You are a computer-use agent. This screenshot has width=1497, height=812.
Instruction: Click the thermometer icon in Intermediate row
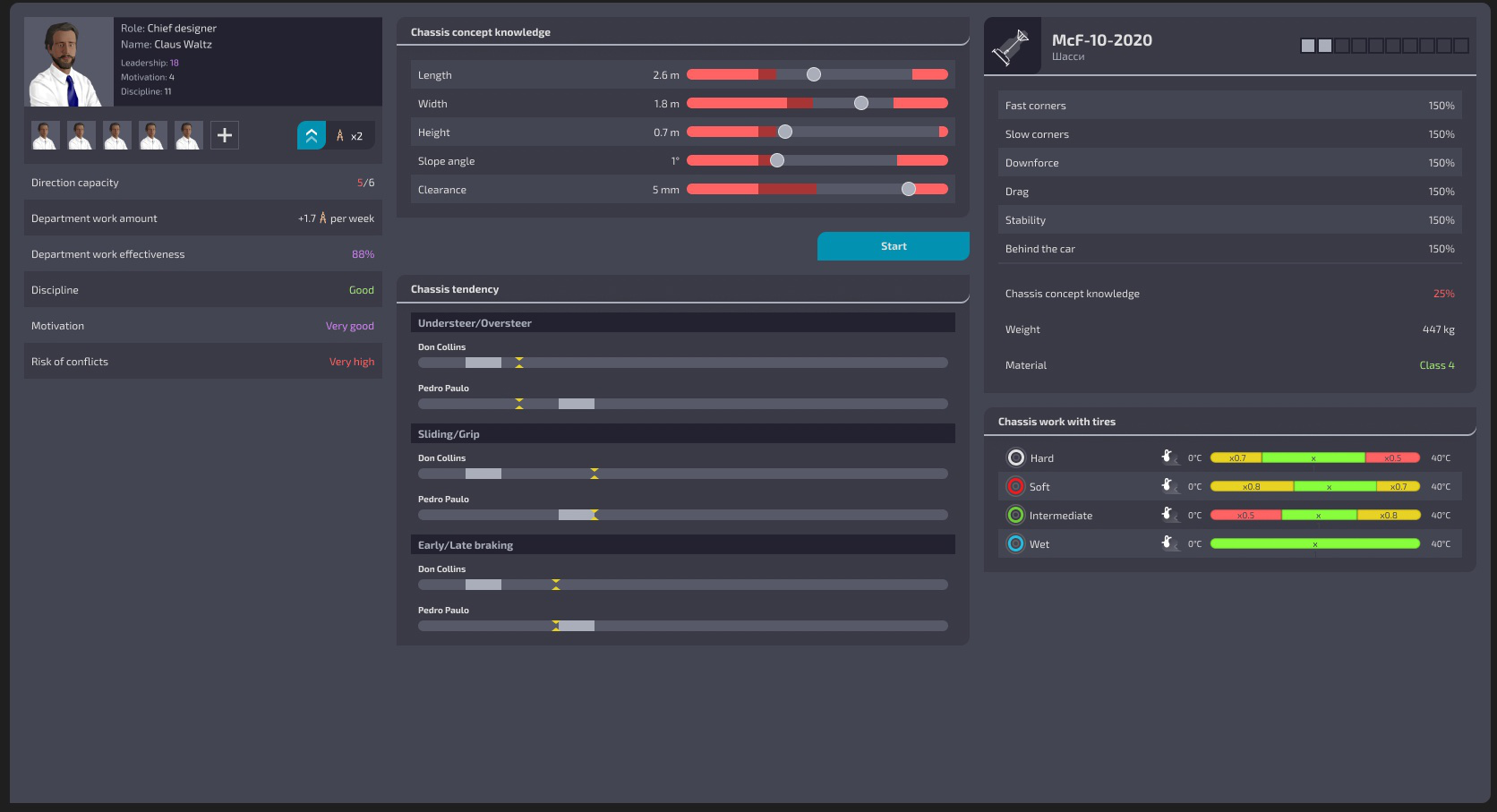click(1168, 514)
